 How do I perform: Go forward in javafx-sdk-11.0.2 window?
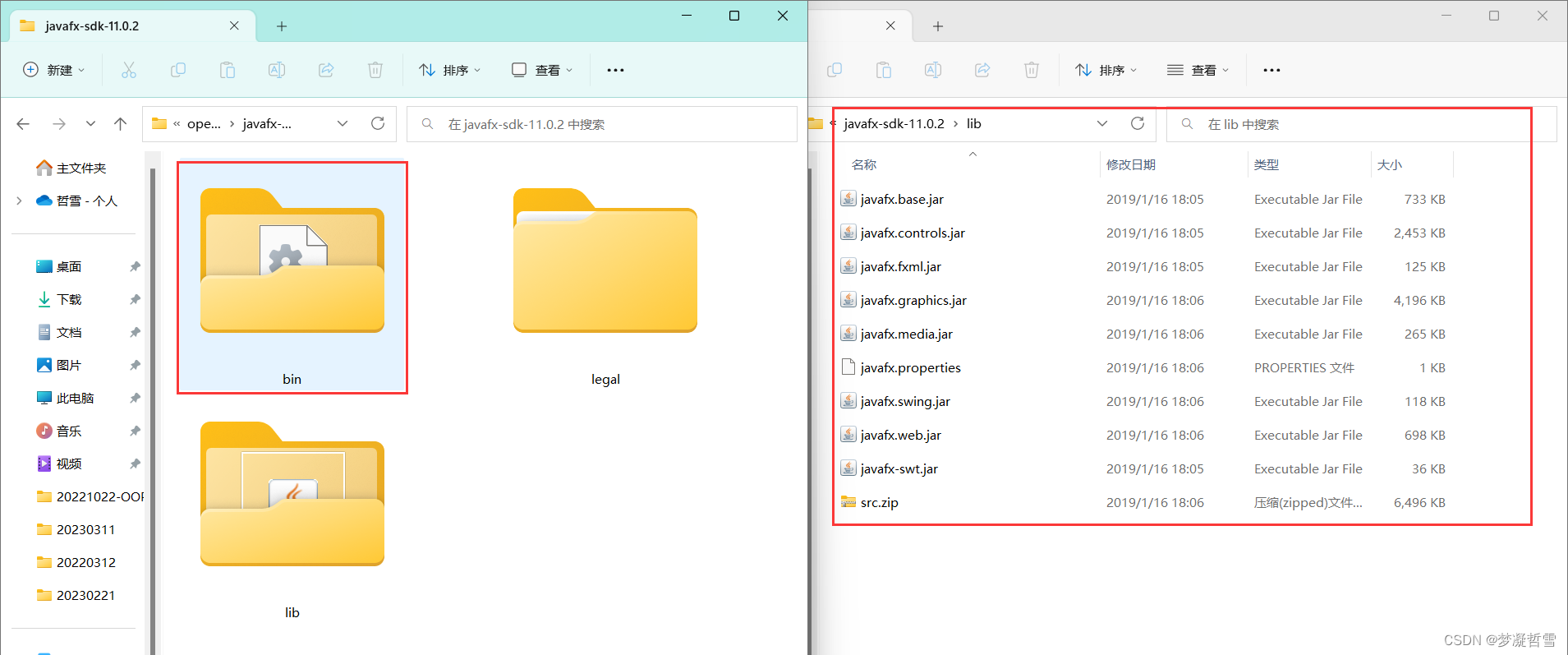(58, 124)
